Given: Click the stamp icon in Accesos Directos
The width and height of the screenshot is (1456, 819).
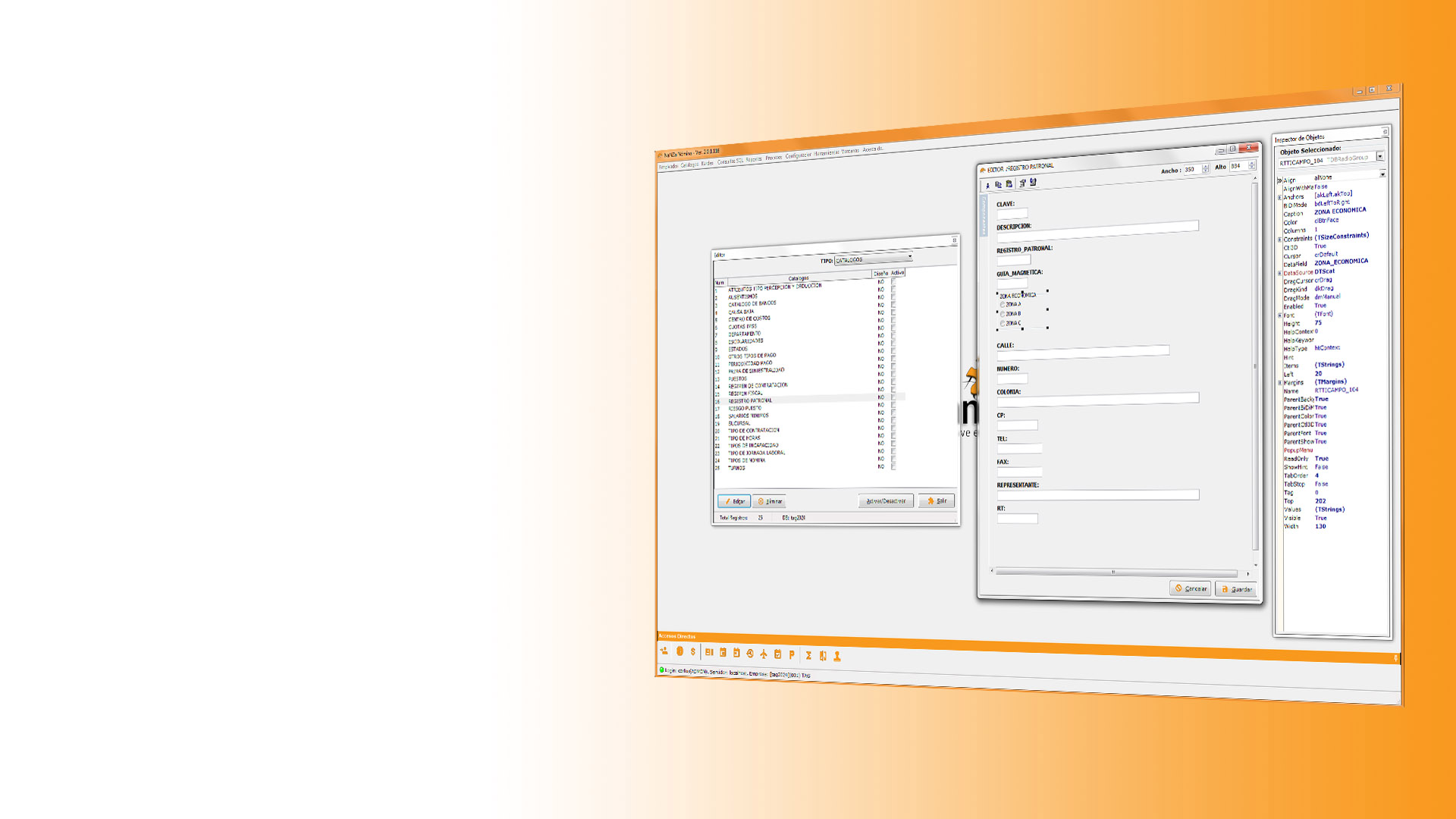Looking at the screenshot, I should (837, 656).
